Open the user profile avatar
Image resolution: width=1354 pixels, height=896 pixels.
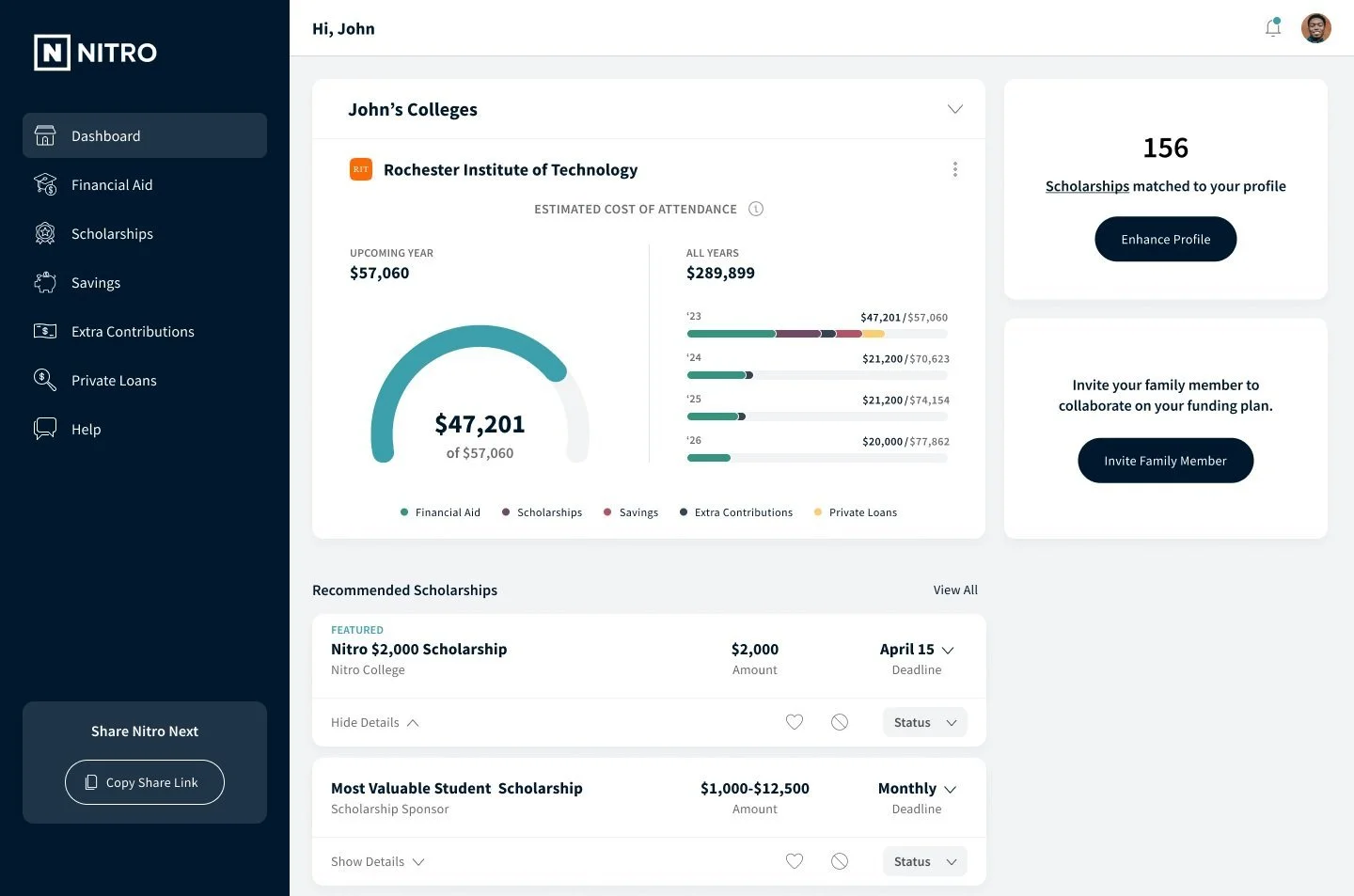[1315, 28]
